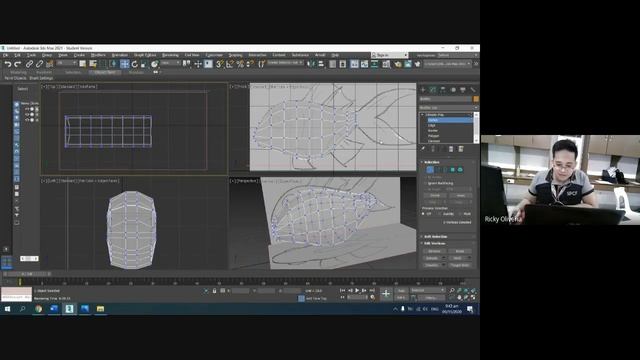Select Vertex sub-object level icon
The image size is (640, 360).
(430, 169)
